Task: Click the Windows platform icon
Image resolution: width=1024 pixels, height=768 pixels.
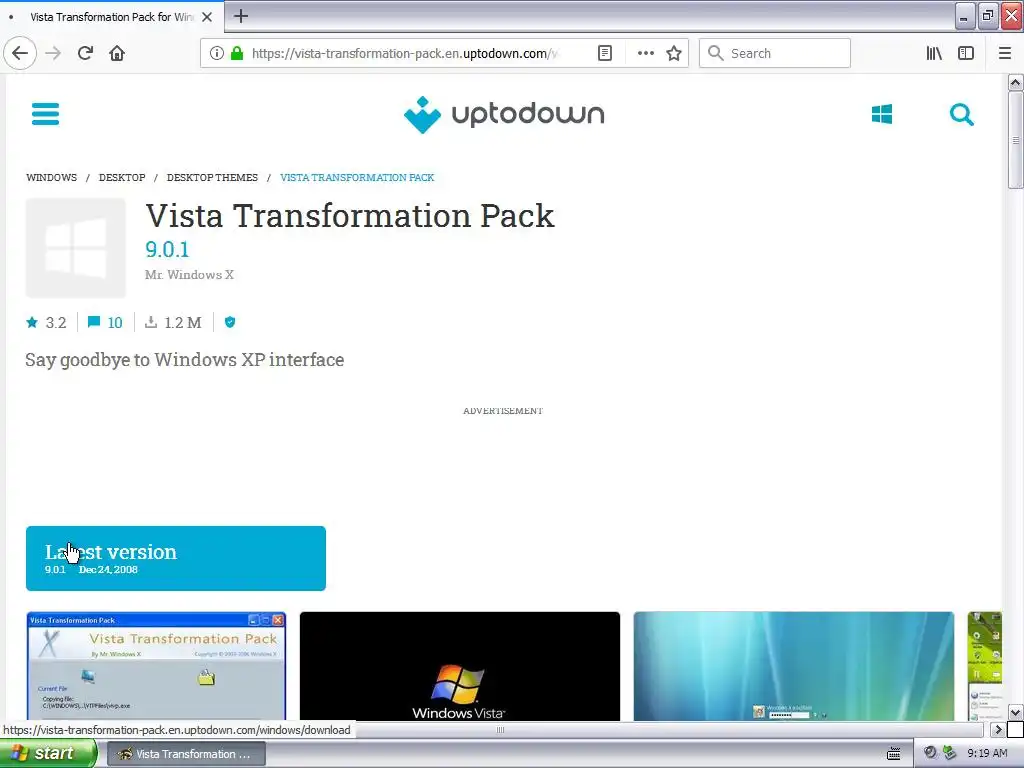Action: 882,114
